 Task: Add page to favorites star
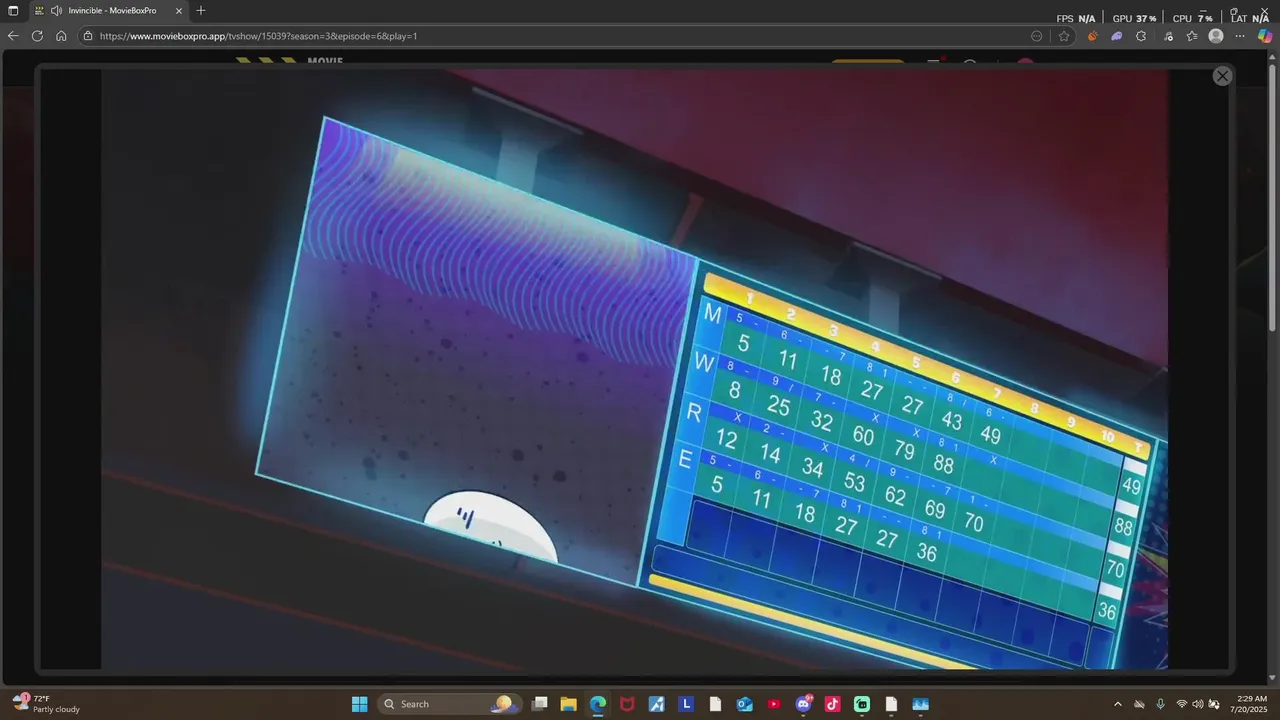pyautogui.click(x=1064, y=36)
